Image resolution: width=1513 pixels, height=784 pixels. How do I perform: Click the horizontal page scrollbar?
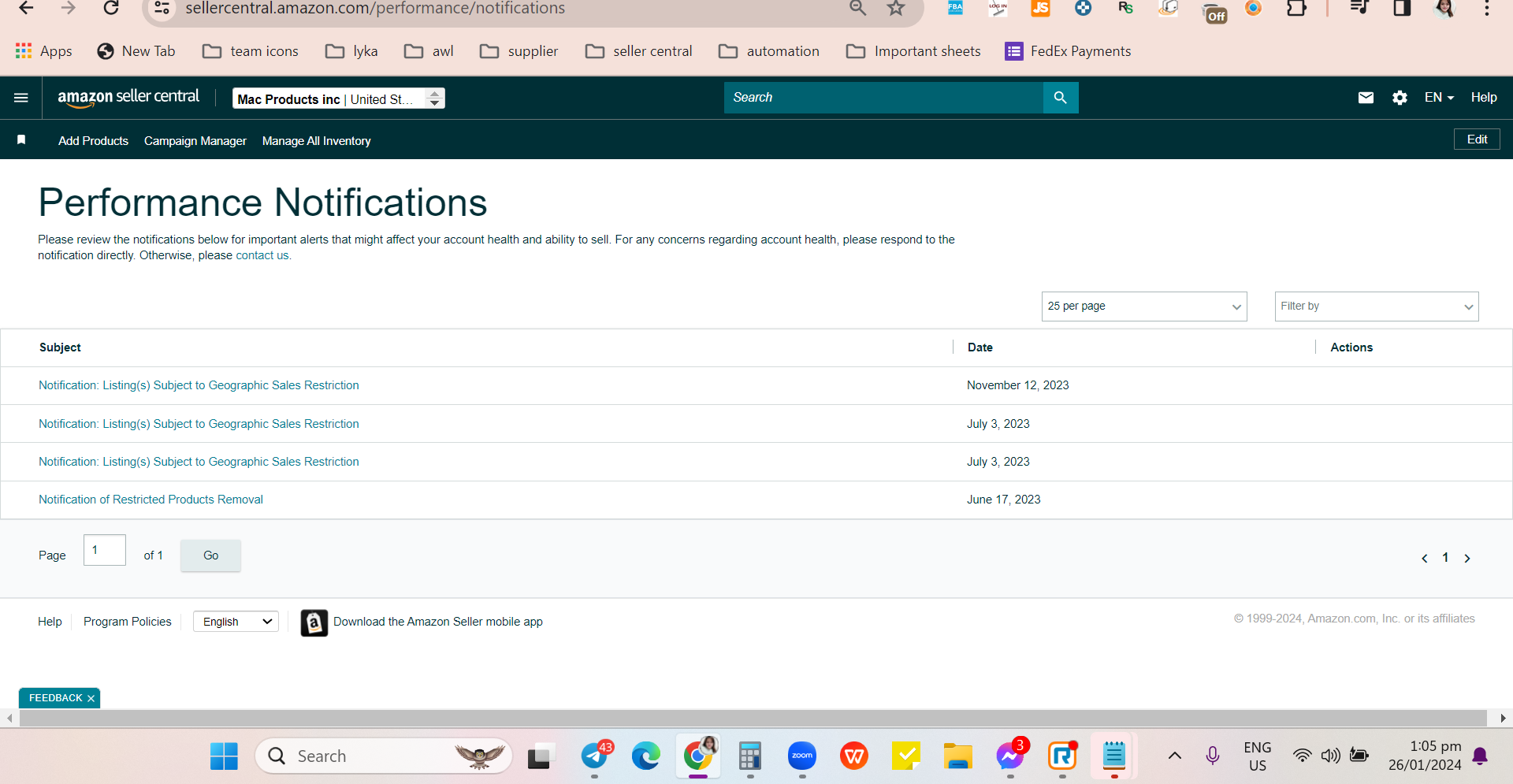[x=753, y=718]
